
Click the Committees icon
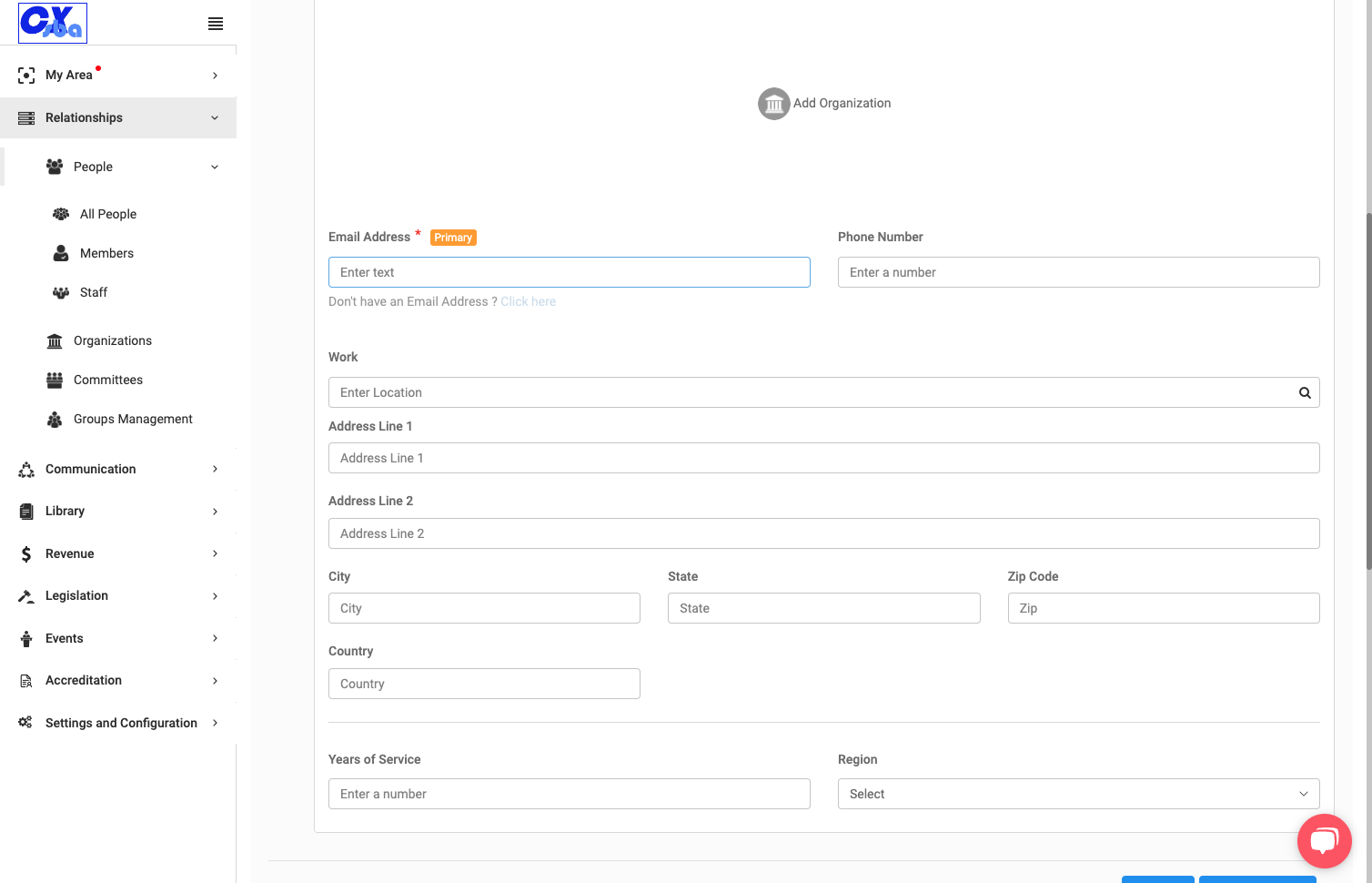click(x=55, y=380)
